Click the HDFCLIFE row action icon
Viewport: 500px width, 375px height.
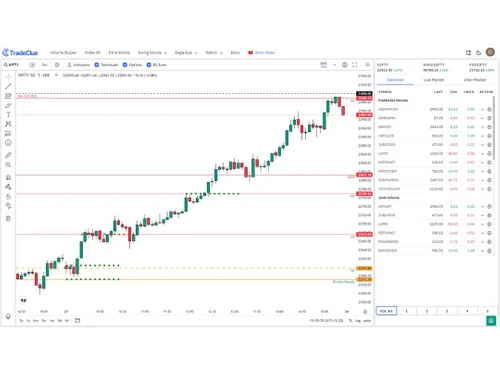click(x=489, y=136)
